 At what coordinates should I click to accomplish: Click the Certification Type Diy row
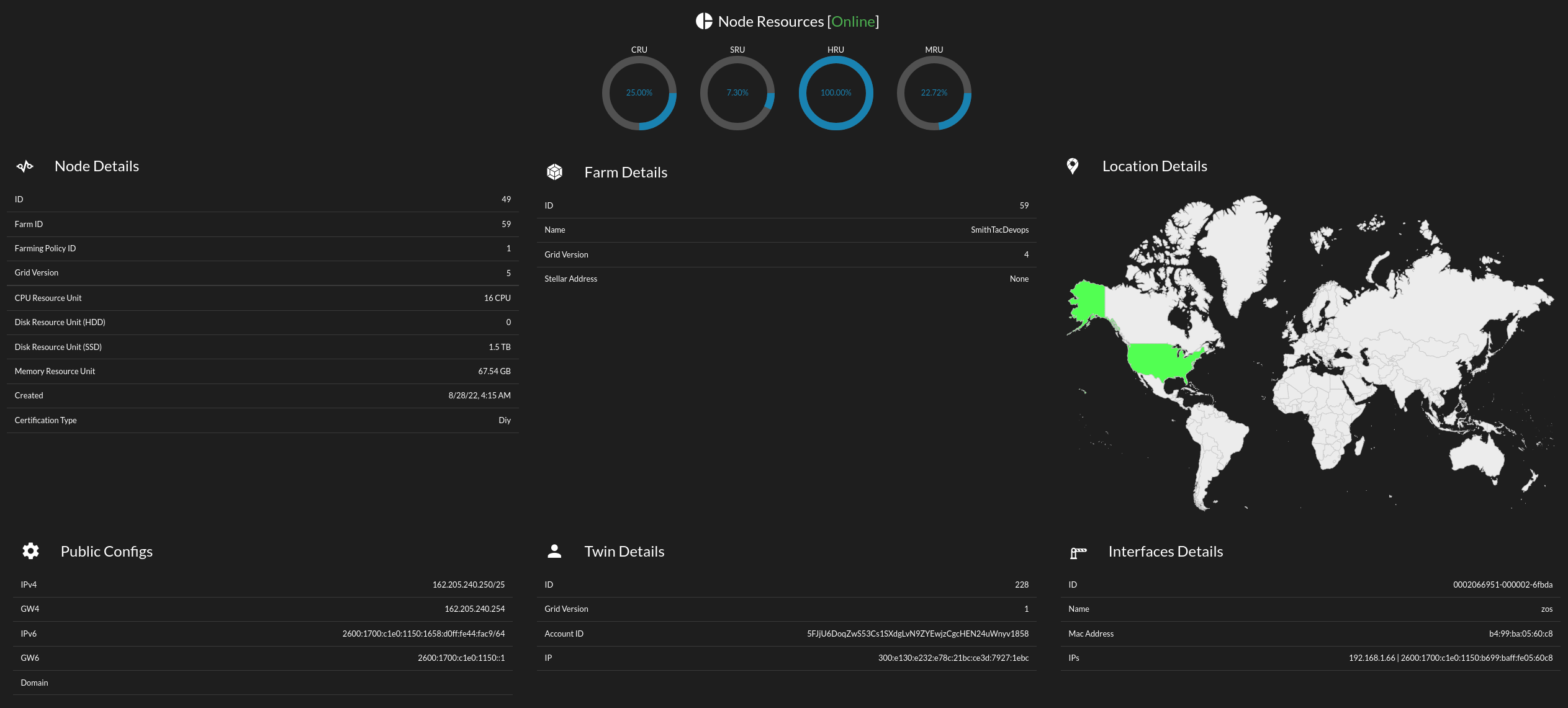click(262, 420)
